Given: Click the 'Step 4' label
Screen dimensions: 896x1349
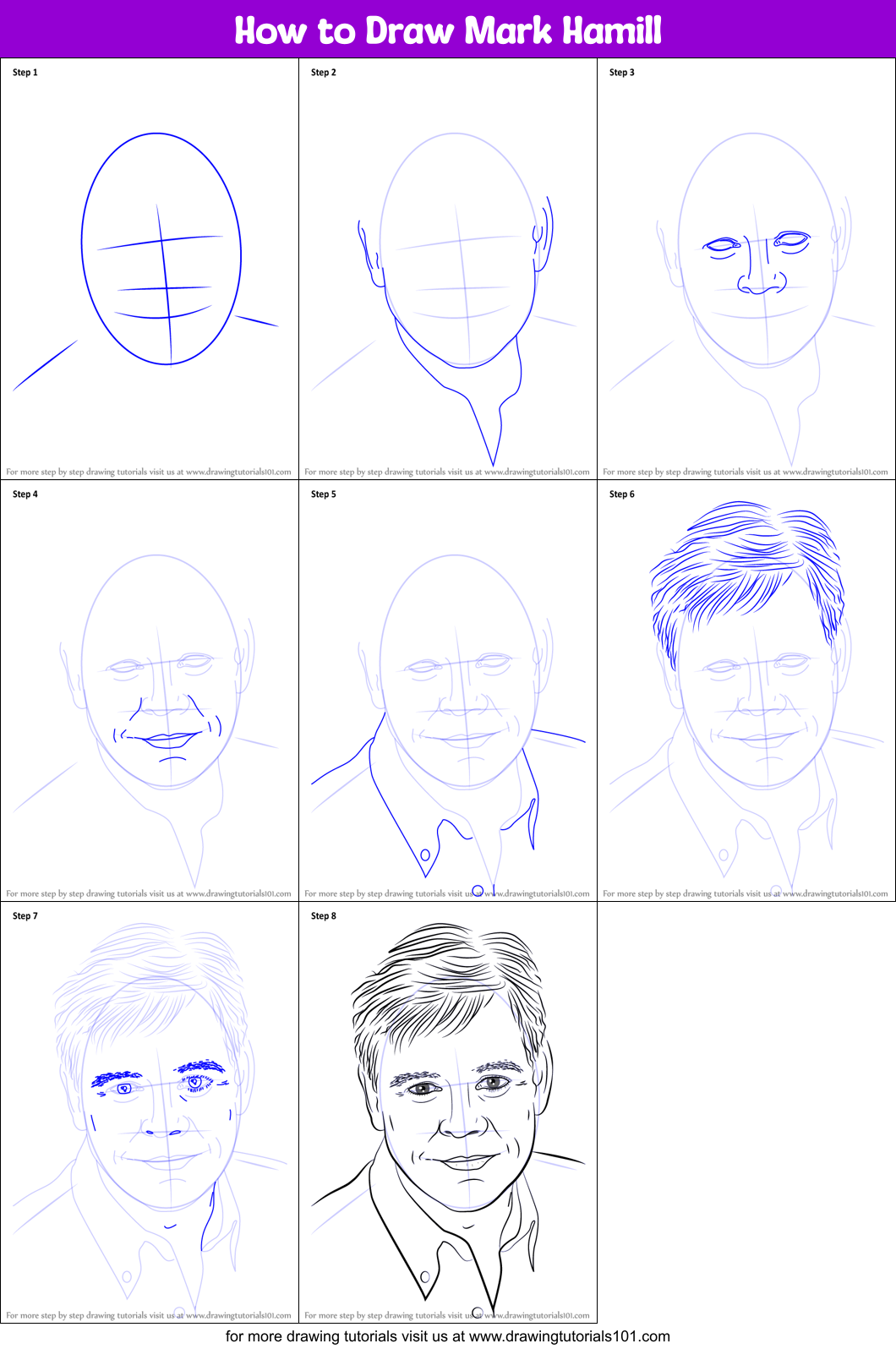Looking at the screenshot, I should (x=25, y=494).
